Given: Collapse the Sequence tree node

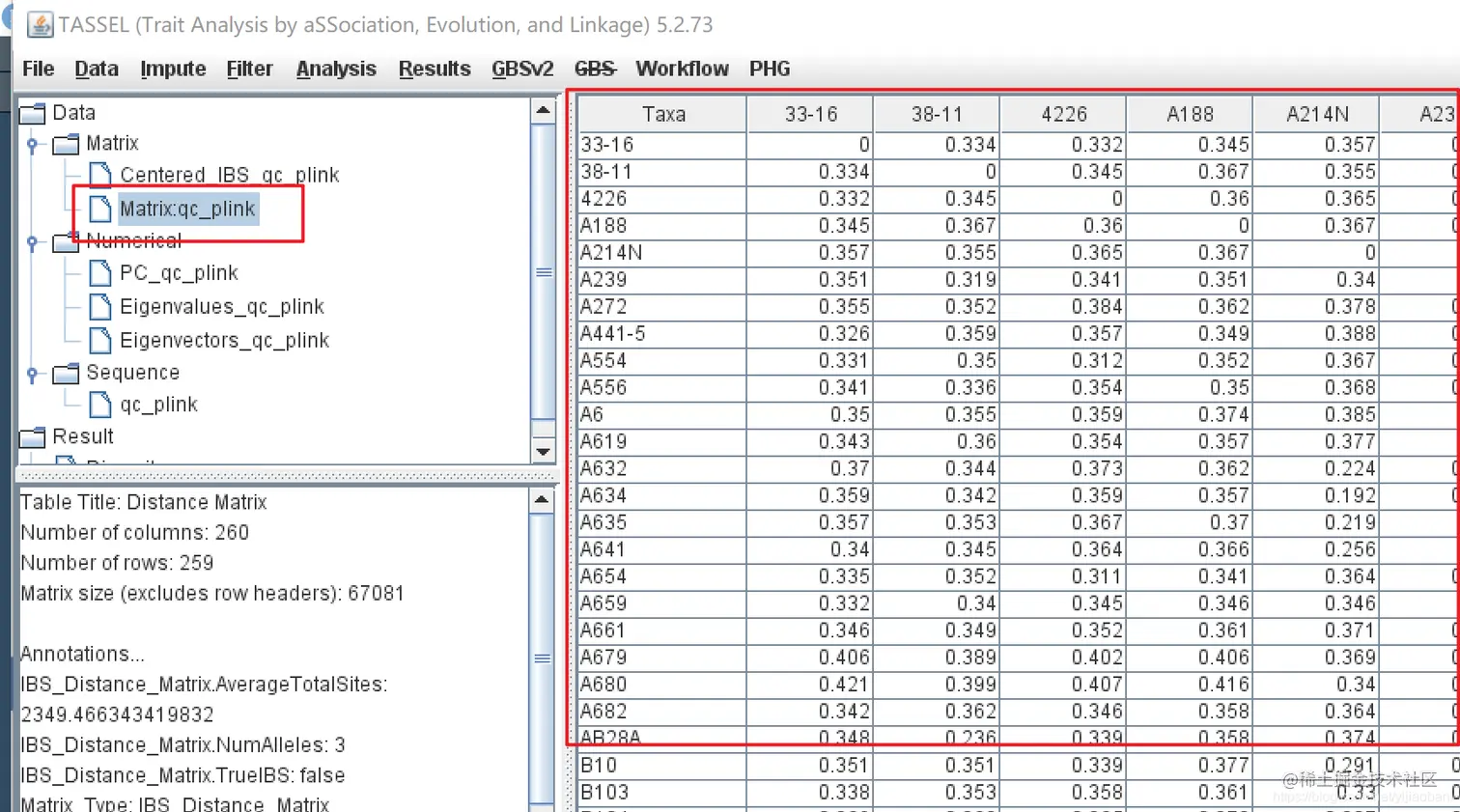Looking at the screenshot, I should tap(32, 374).
